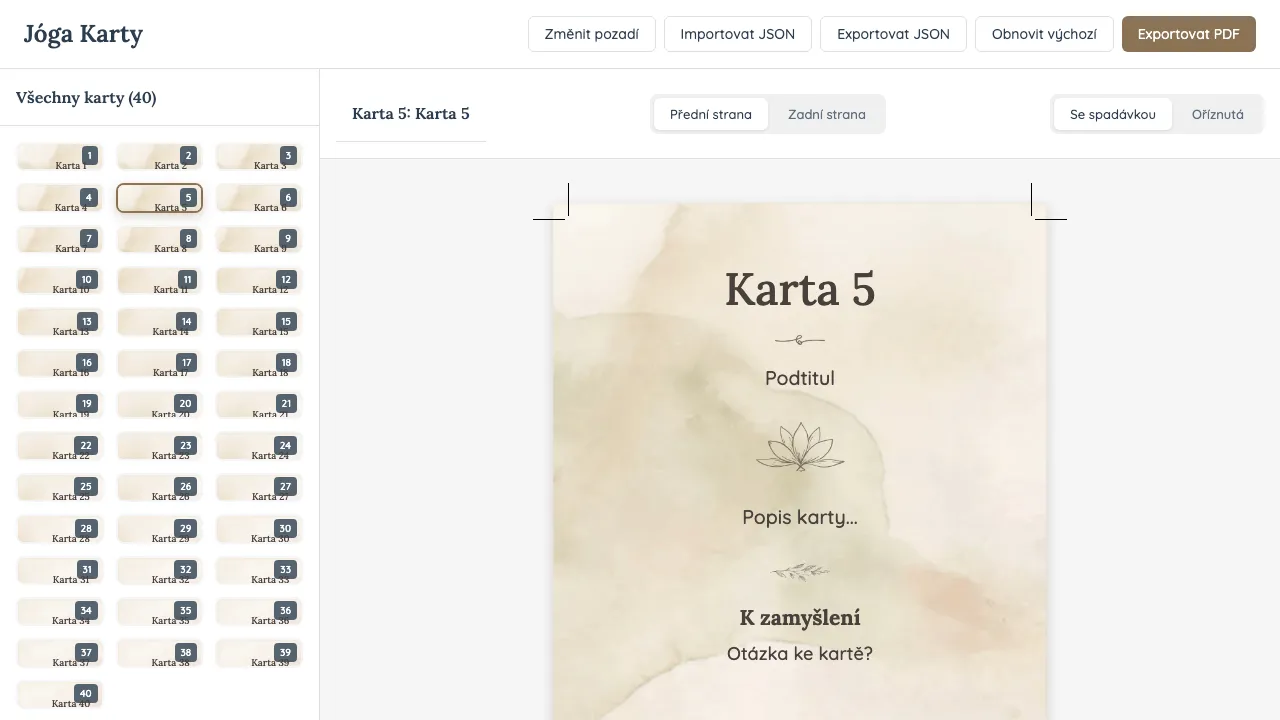Click the 'Podtitul' text on the card preview
Screen dimensions: 1280x720
[799, 378]
